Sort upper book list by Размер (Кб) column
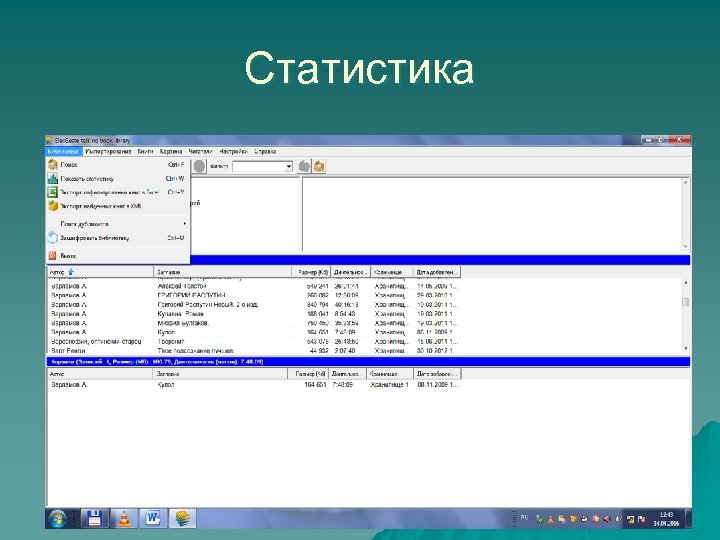This screenshot has height=540, width=720. pos(312,272)
